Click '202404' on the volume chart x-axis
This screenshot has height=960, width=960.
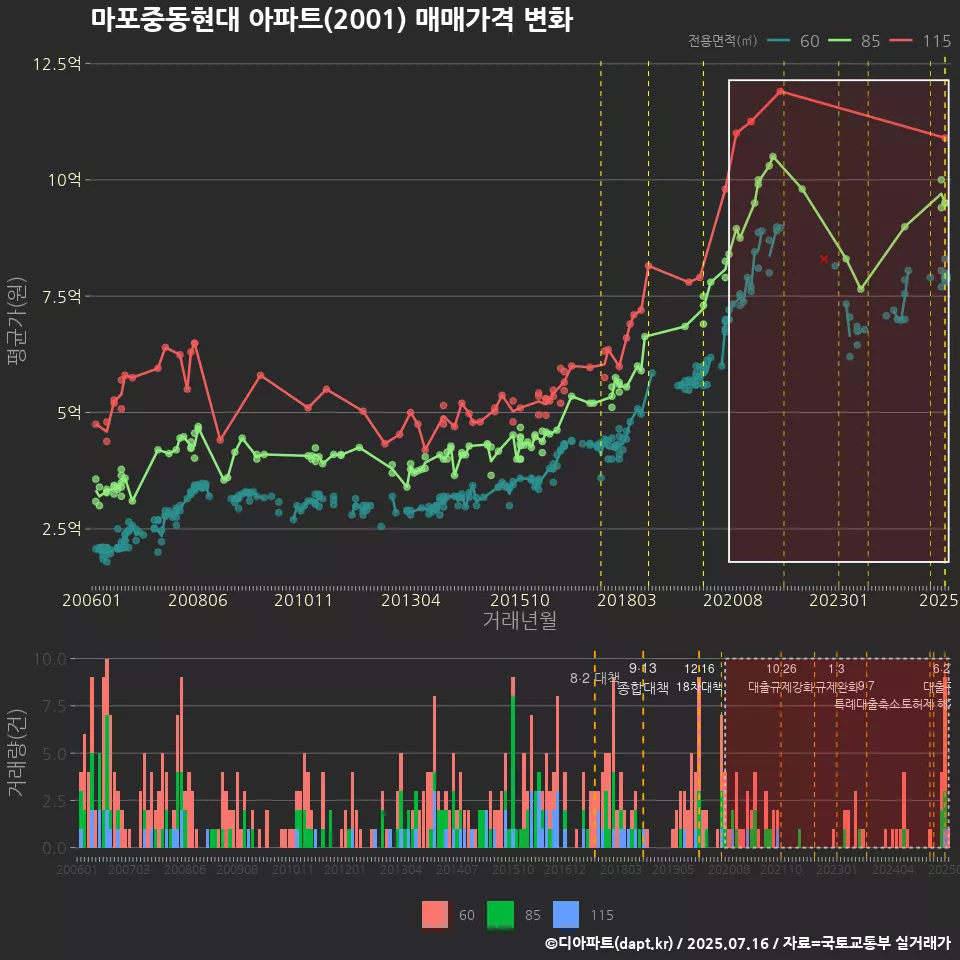coord(893,869)
